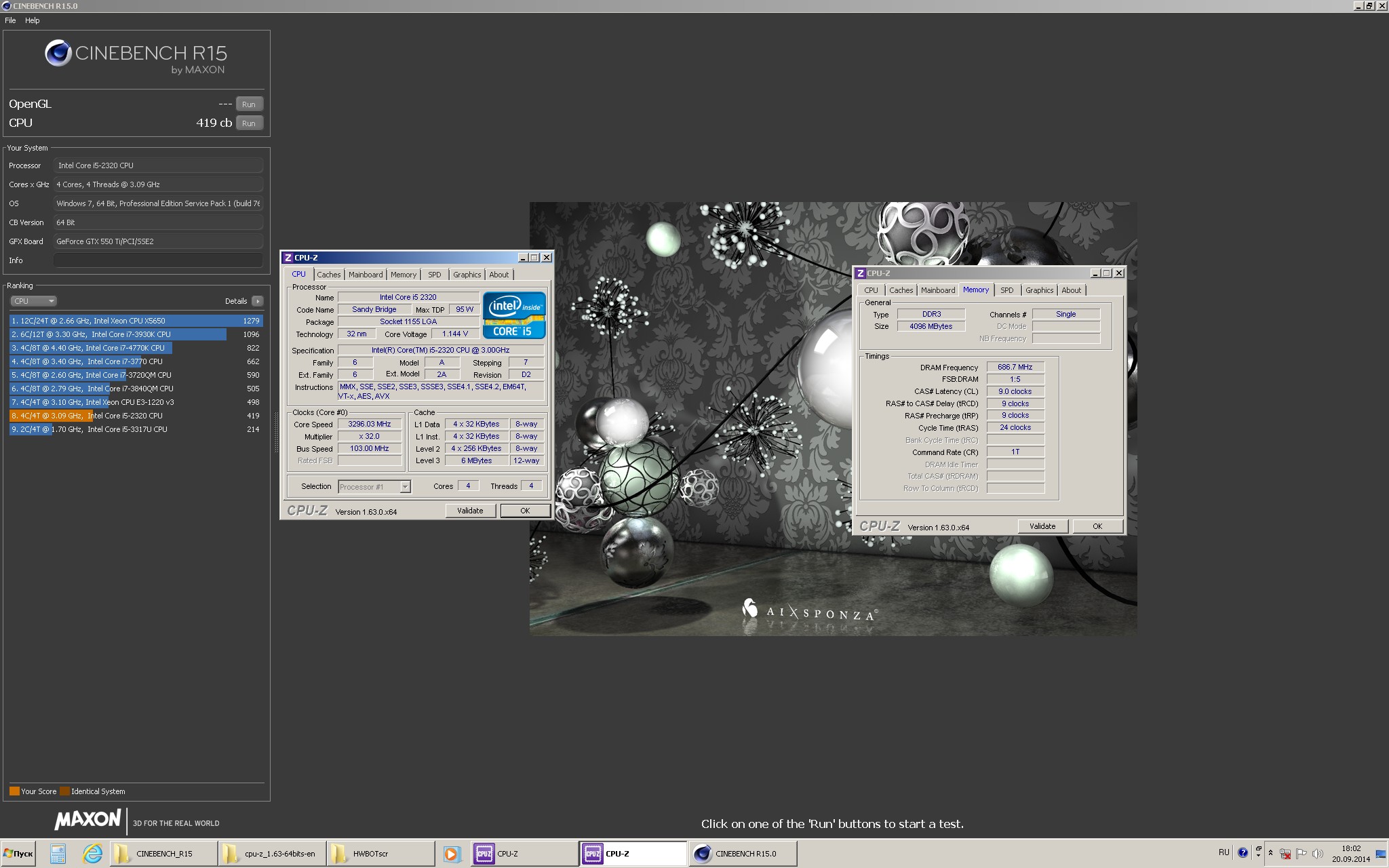Image resolution: width=1389 pixels, height=868 pixels.
Task: Switch to Memory tab in left CPU-Z window
Action: point(404,275)
